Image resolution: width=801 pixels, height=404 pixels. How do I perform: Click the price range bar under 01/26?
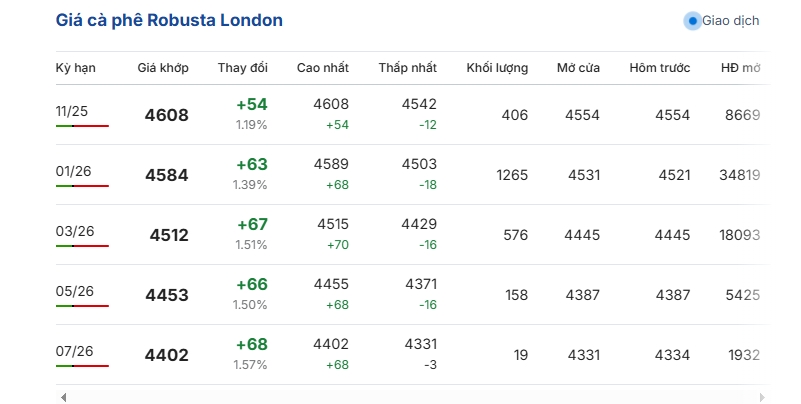coord(82,186)
